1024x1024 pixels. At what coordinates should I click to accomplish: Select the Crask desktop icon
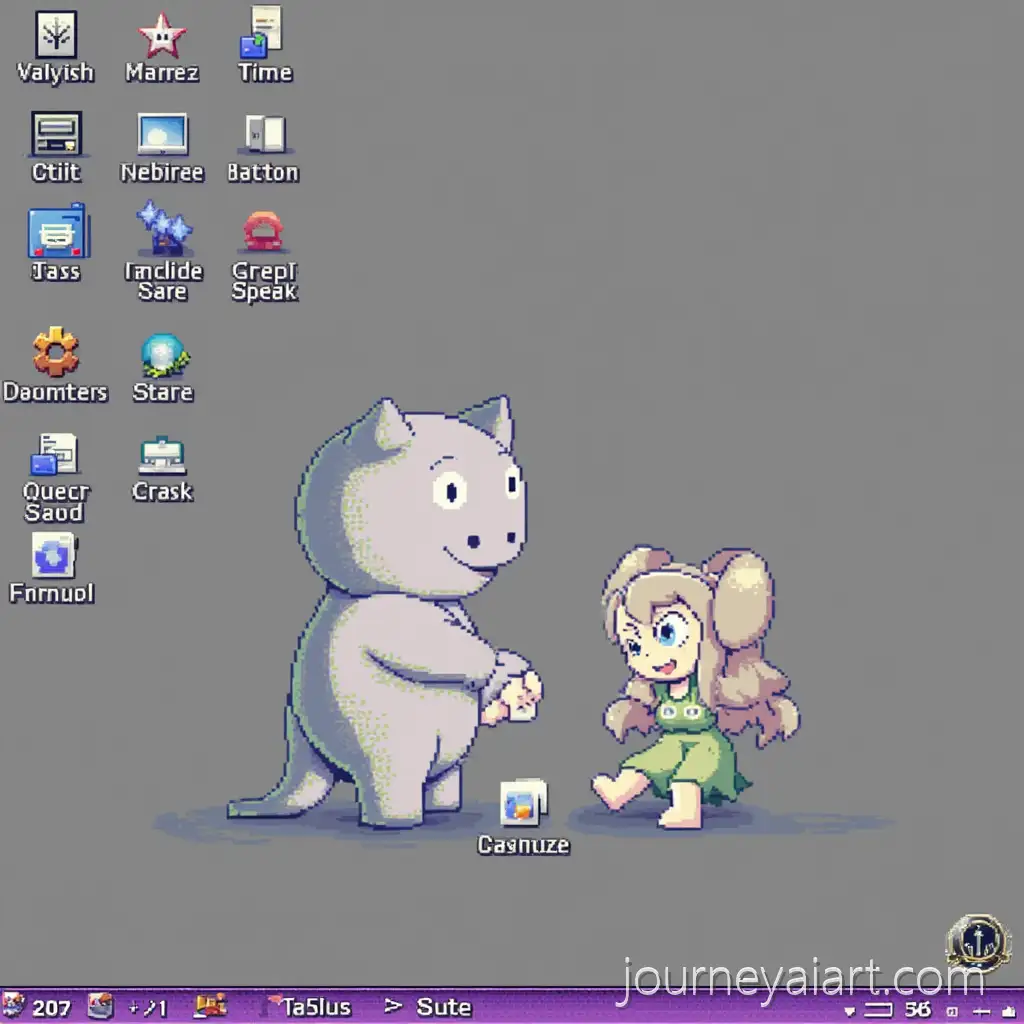click(162, 455)
